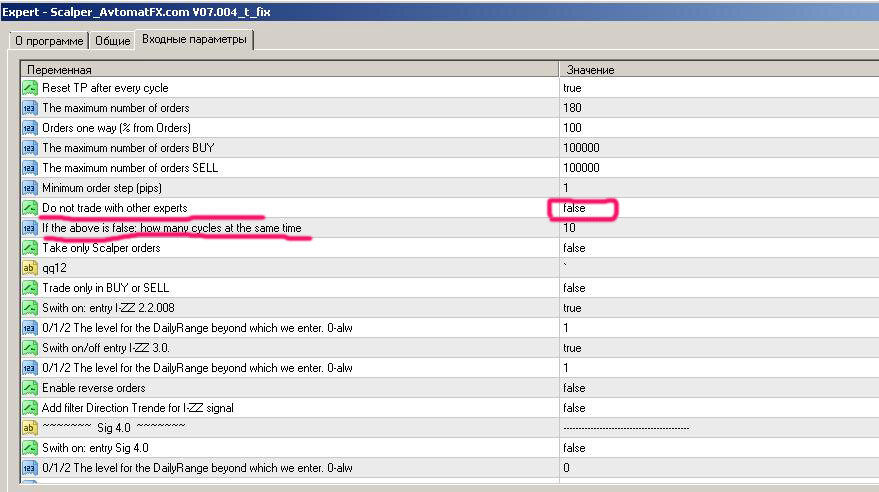The width and height of the screenshot is (879, 492).
Task: Select the 'Входные параметры' tab
Action: click(194, 39)
